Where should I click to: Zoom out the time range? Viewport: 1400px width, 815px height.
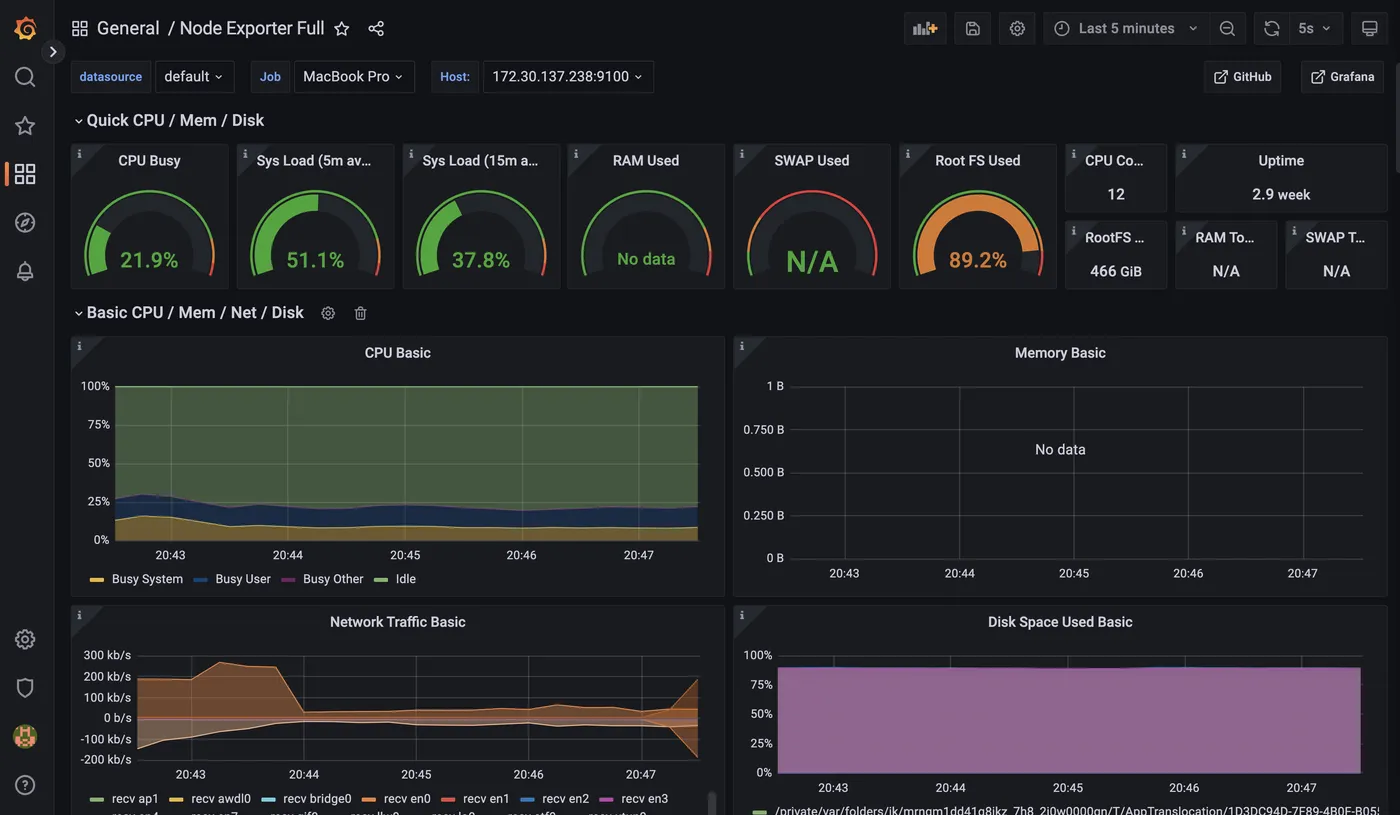[x=1227, y=28]
